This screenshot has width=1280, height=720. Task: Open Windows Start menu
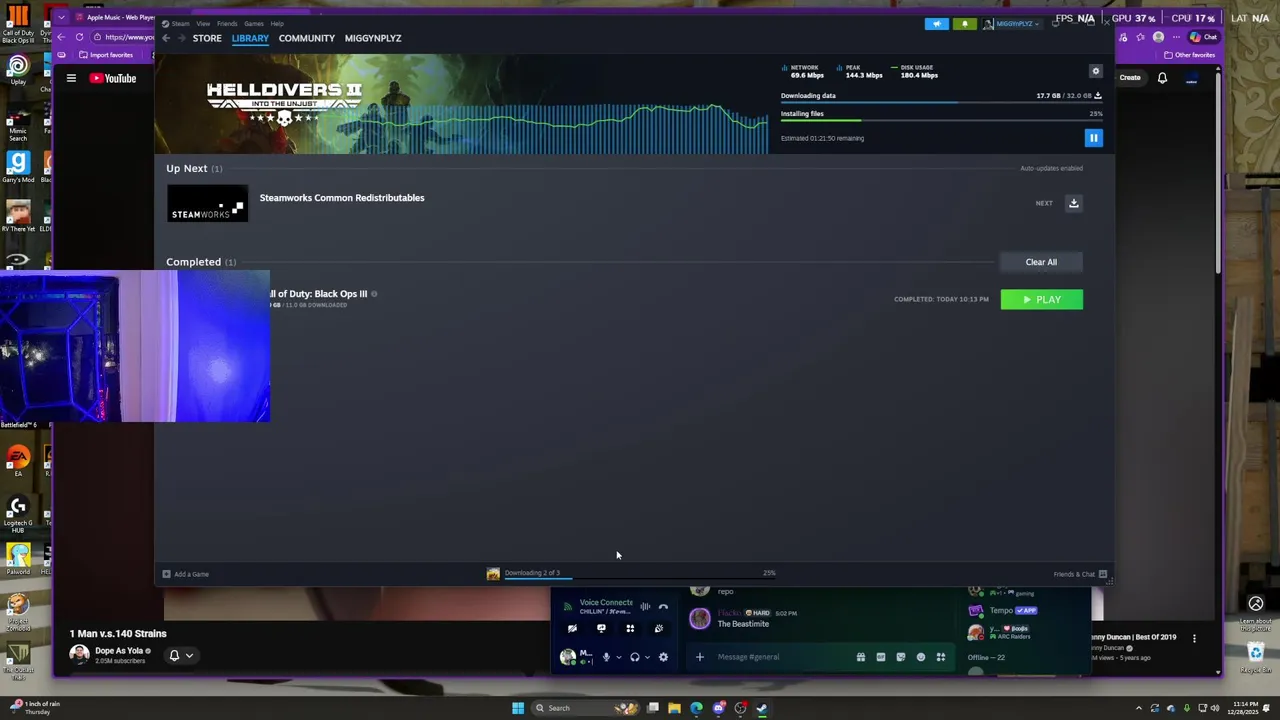(518, 708)
